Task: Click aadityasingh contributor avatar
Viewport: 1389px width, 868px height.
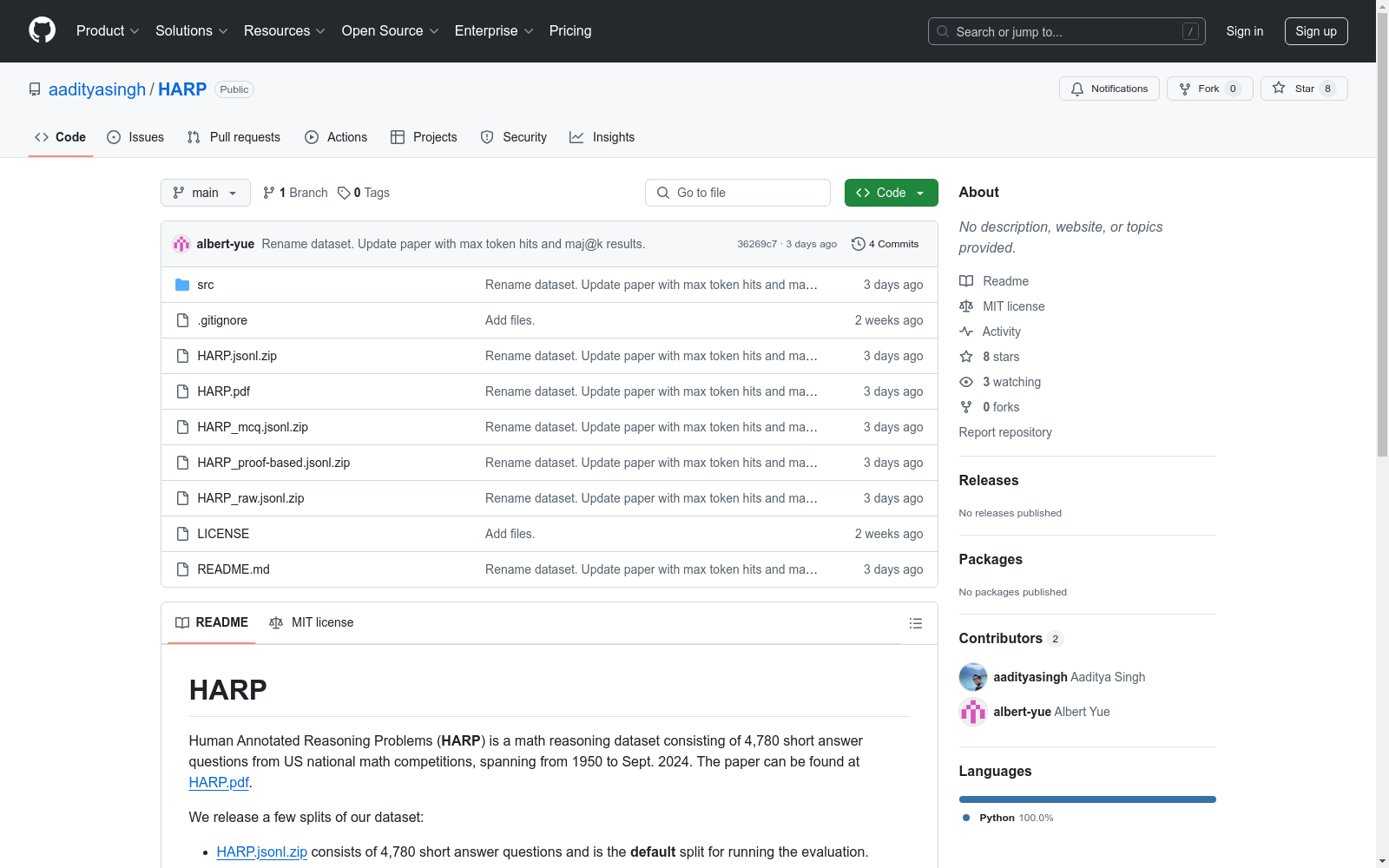Action: pos(973,677)
